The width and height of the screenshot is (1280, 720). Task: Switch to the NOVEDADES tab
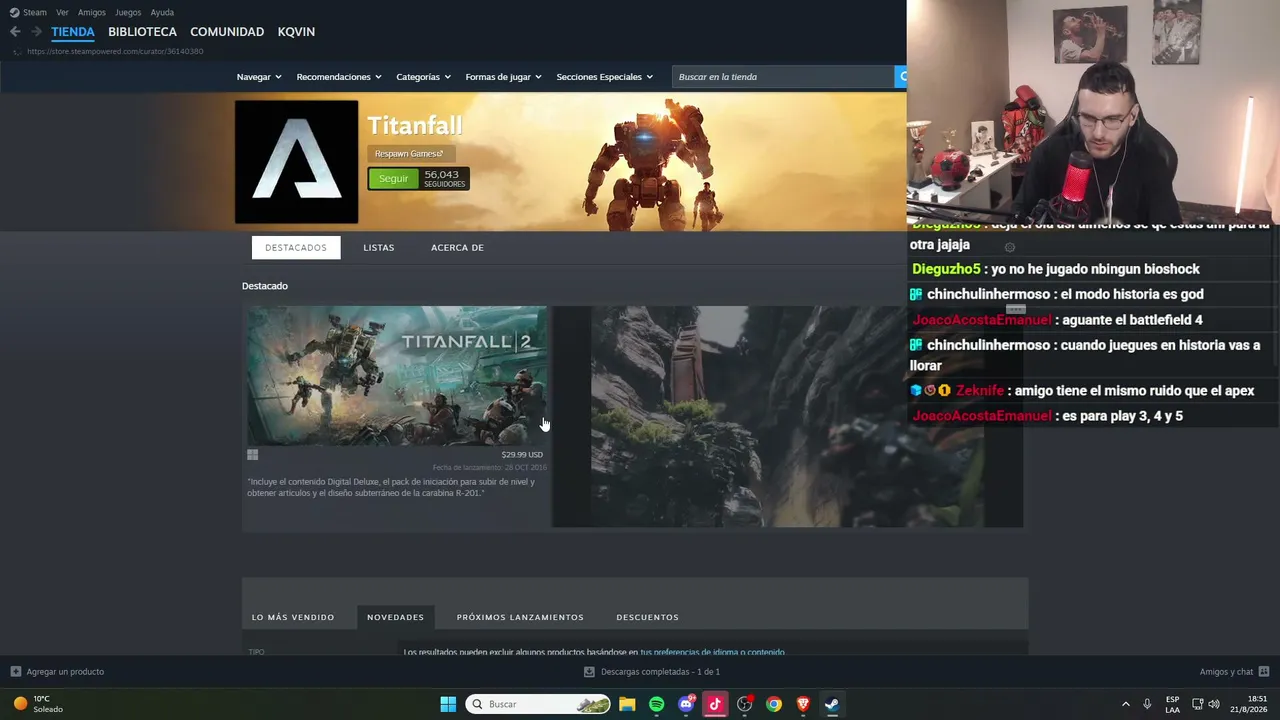(x=395, y=617)
